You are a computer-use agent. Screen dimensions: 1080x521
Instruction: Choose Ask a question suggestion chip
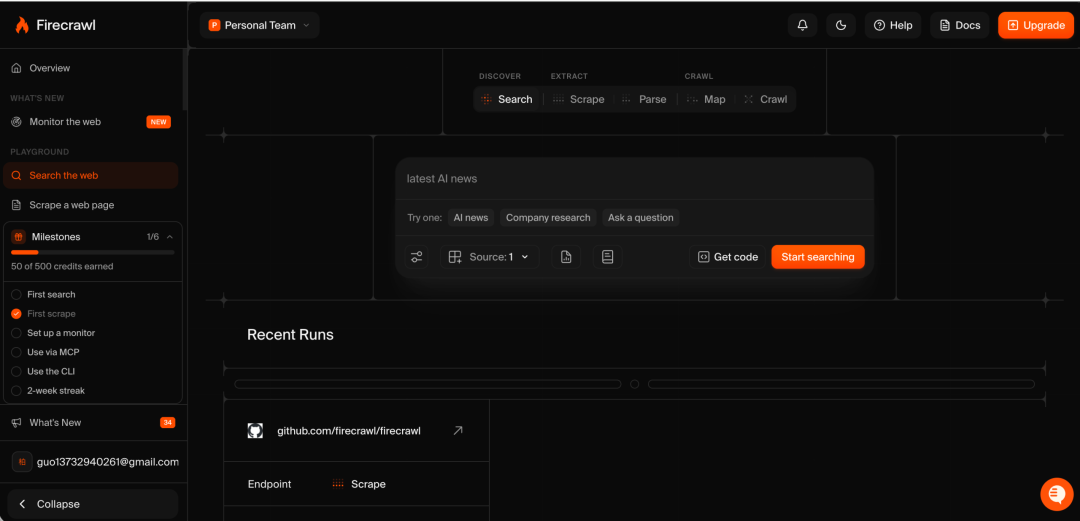(x=641, y=218)
